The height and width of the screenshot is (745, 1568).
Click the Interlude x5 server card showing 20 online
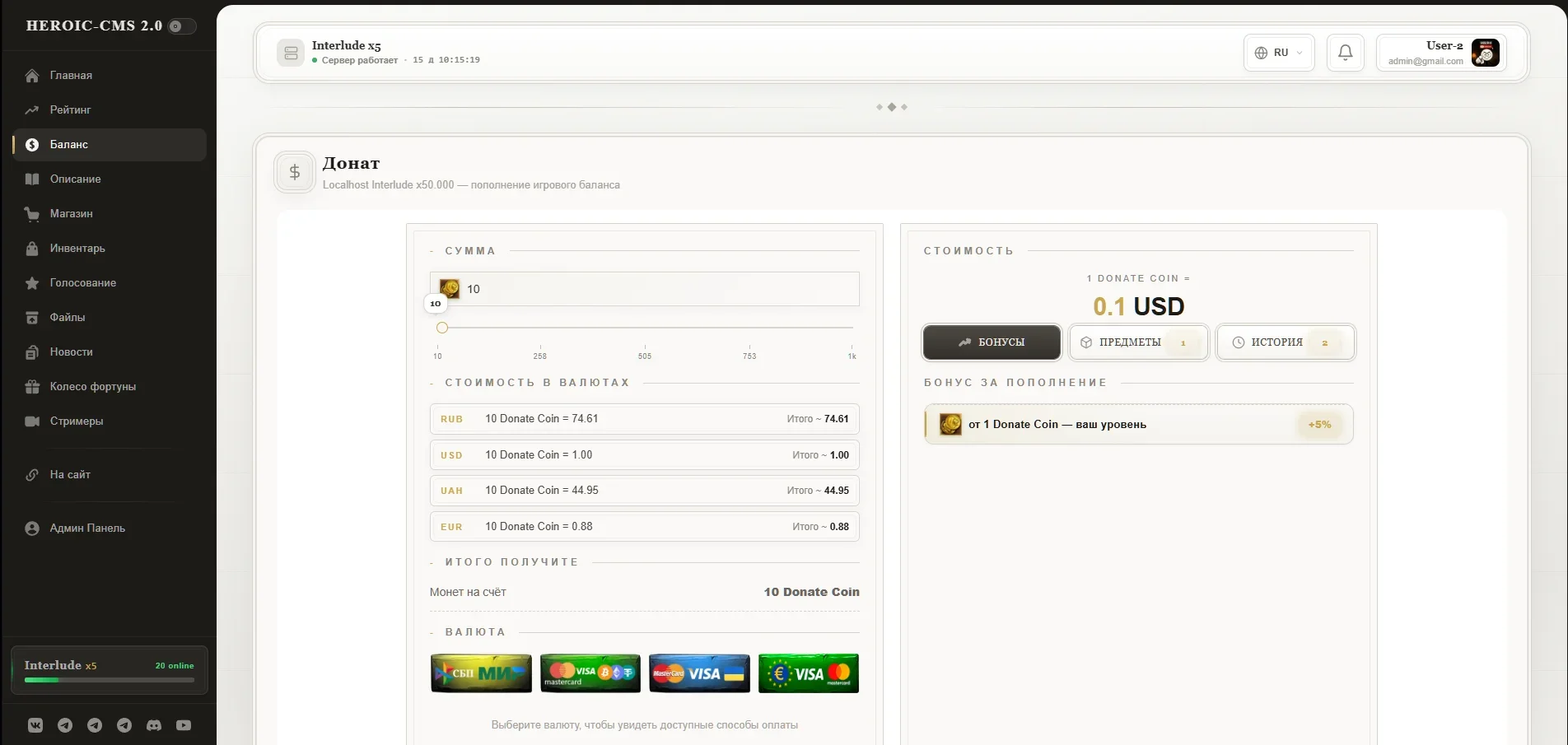(x=110, y=670)
